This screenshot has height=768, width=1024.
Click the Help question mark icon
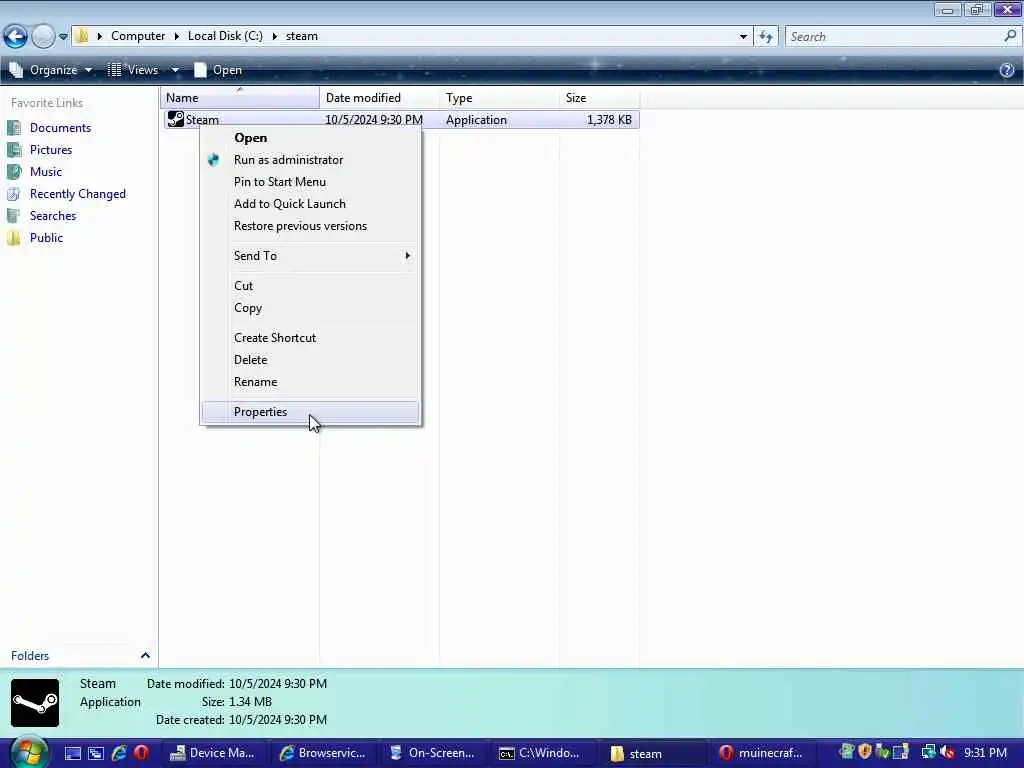coord(1006,70)
